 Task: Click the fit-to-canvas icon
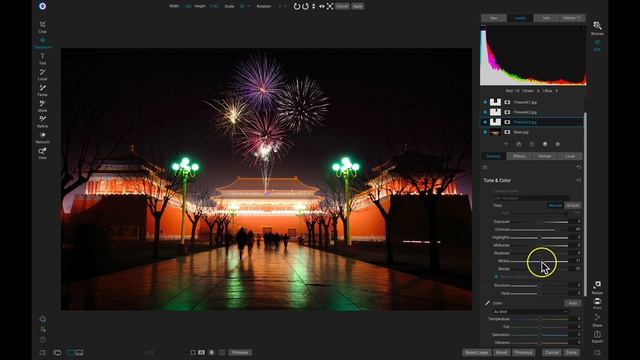[330, 7]
